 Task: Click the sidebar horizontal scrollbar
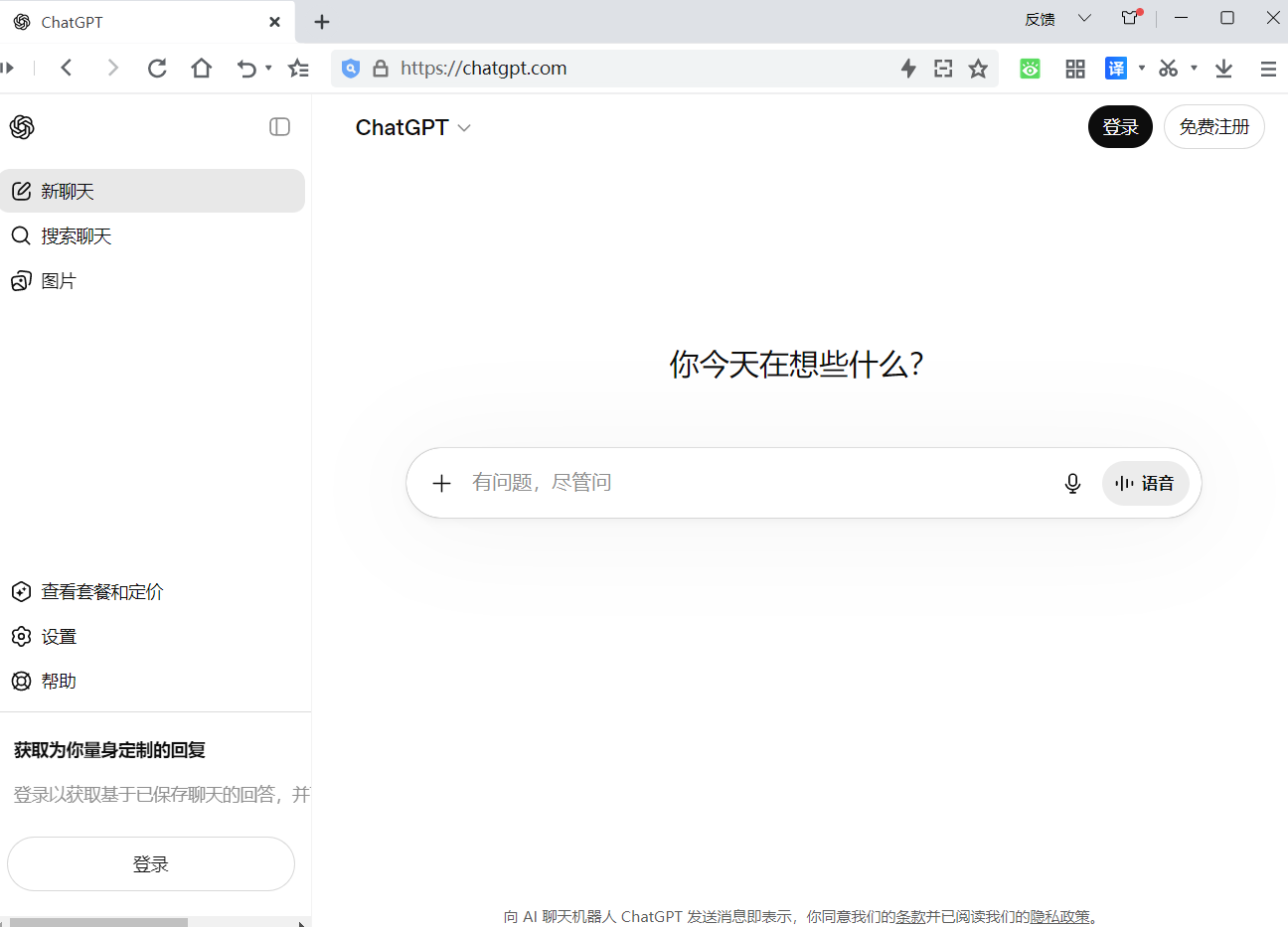(97, 923)
